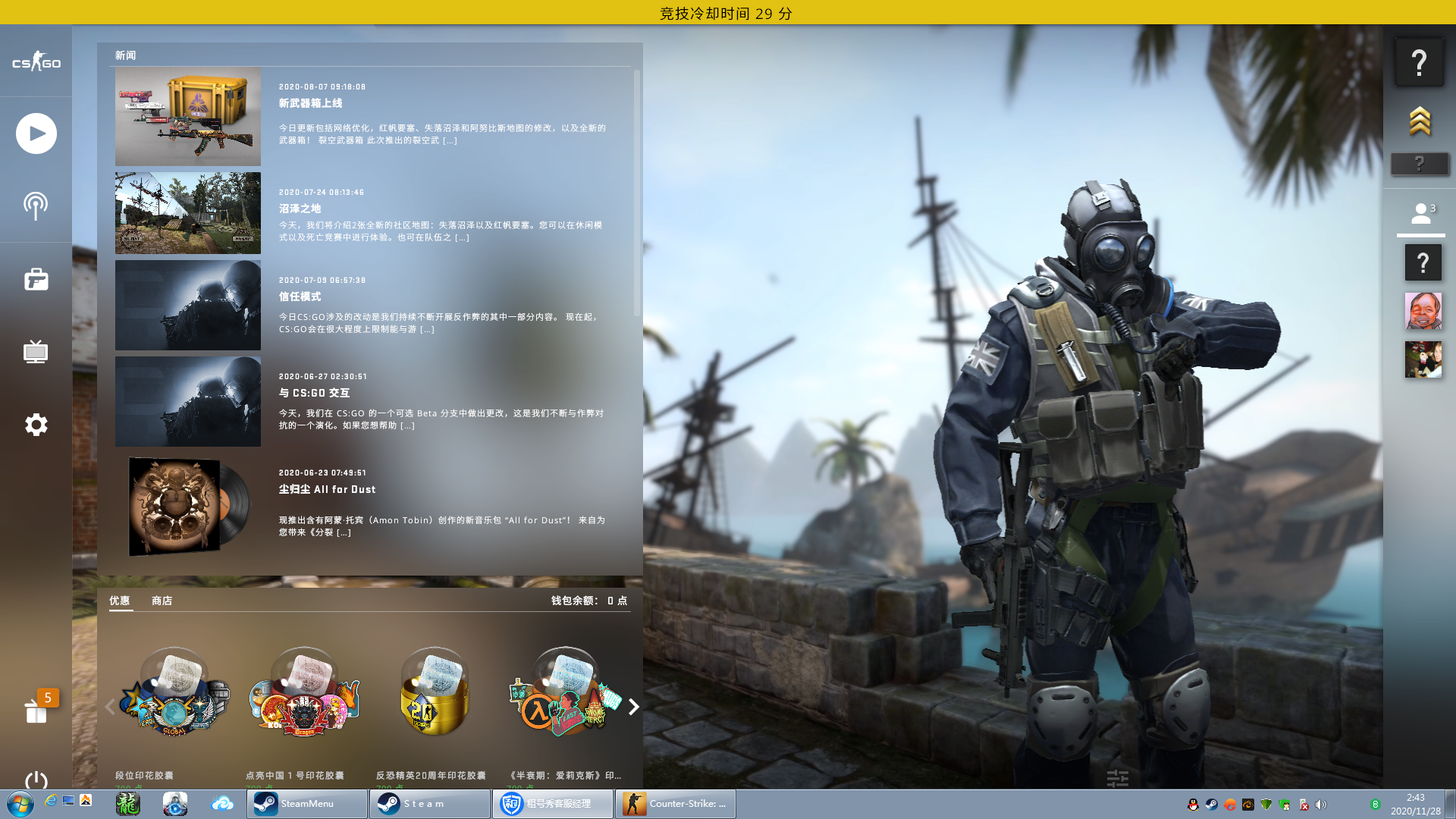Open the 新武器箱上线 news article

(x=310, y=103)
